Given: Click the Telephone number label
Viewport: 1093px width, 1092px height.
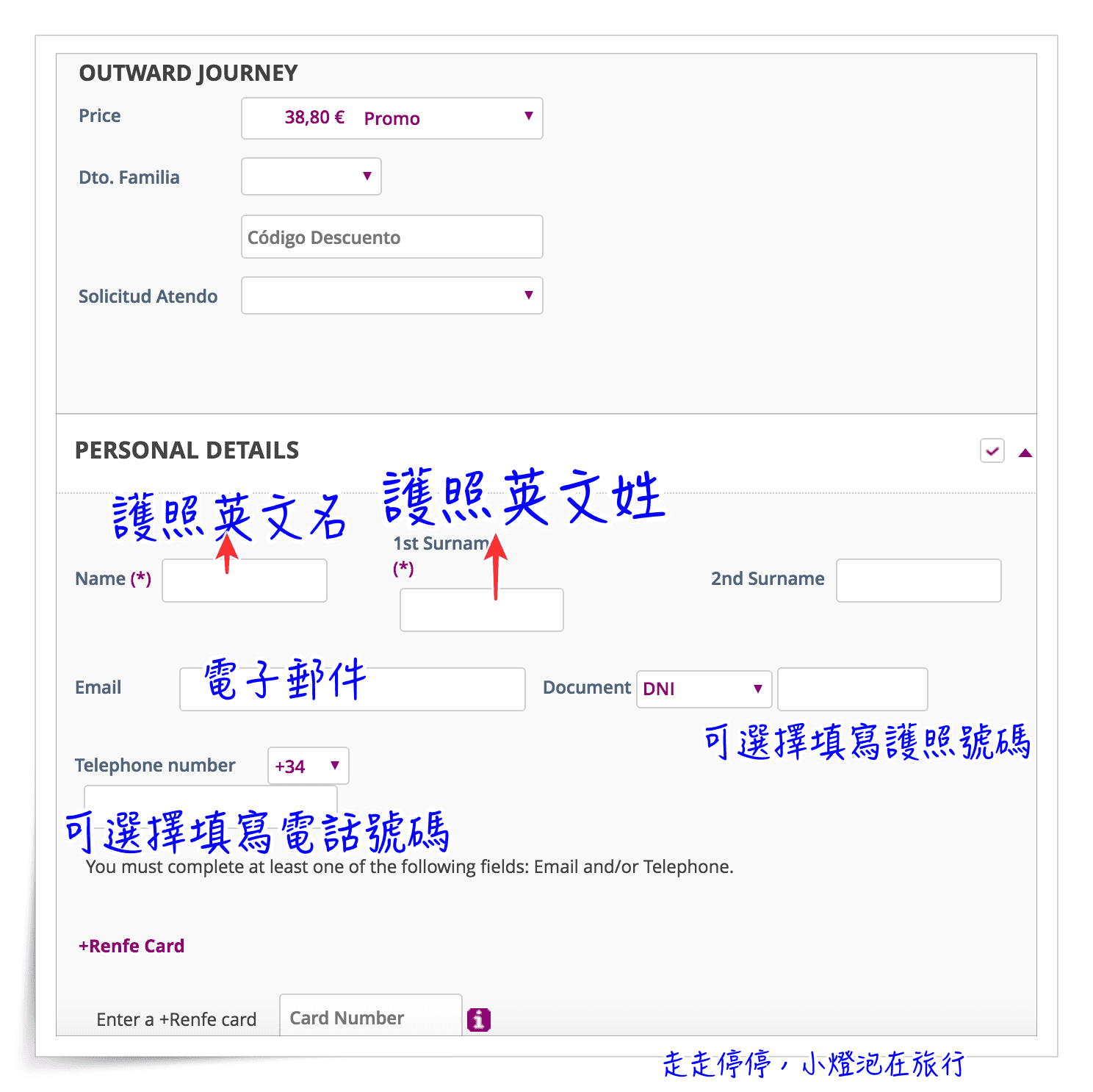Looking at the screenshot, I should [155, 766].
